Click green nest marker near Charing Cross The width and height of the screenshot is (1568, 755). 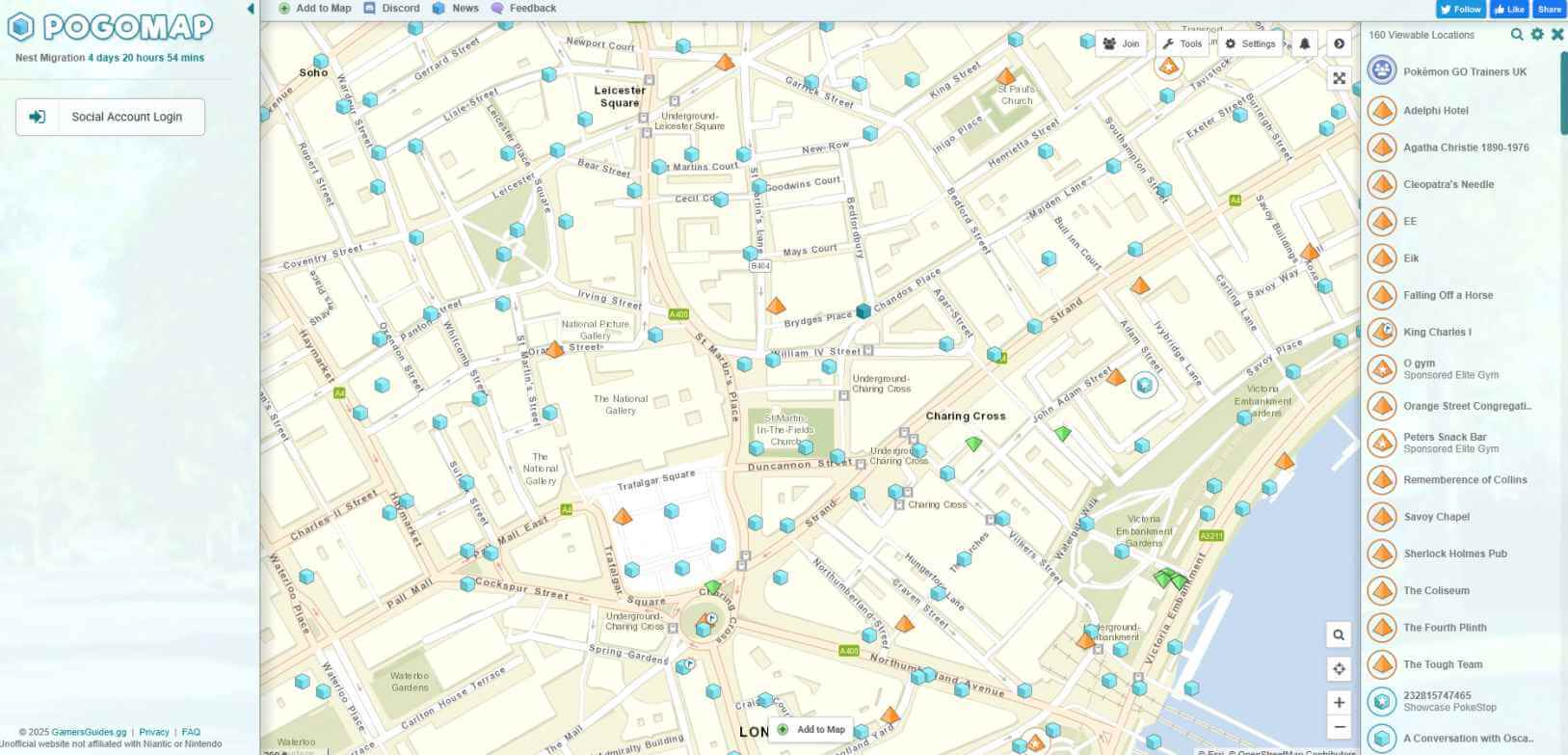(x=973, y=444)
